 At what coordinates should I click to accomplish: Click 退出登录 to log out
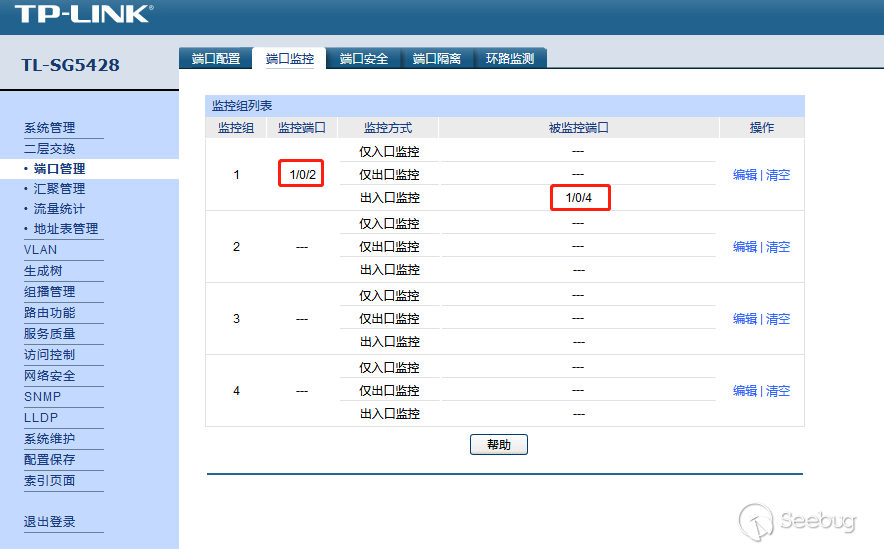point(50,522)
